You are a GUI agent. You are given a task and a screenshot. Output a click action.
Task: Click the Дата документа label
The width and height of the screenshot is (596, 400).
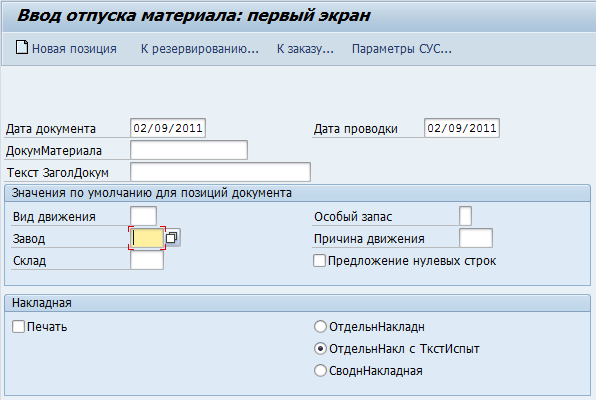click(51, 129)
